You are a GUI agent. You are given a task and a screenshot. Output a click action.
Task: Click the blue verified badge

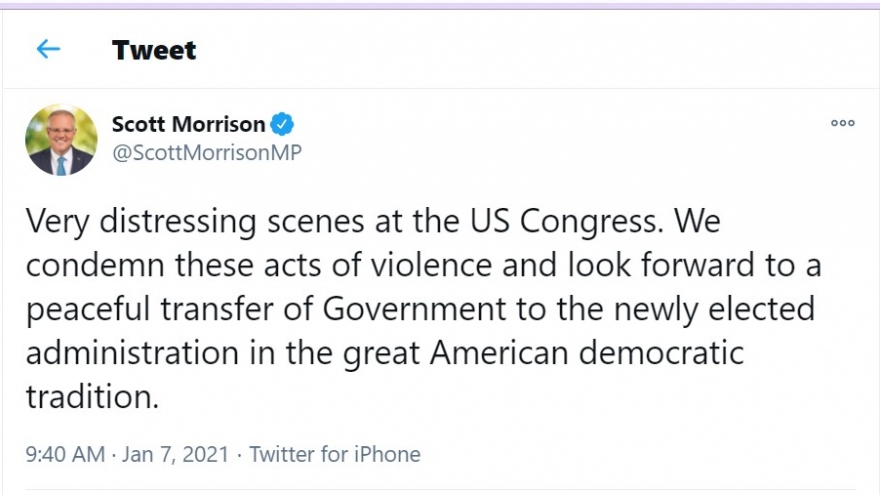click(x=283, y=124)
